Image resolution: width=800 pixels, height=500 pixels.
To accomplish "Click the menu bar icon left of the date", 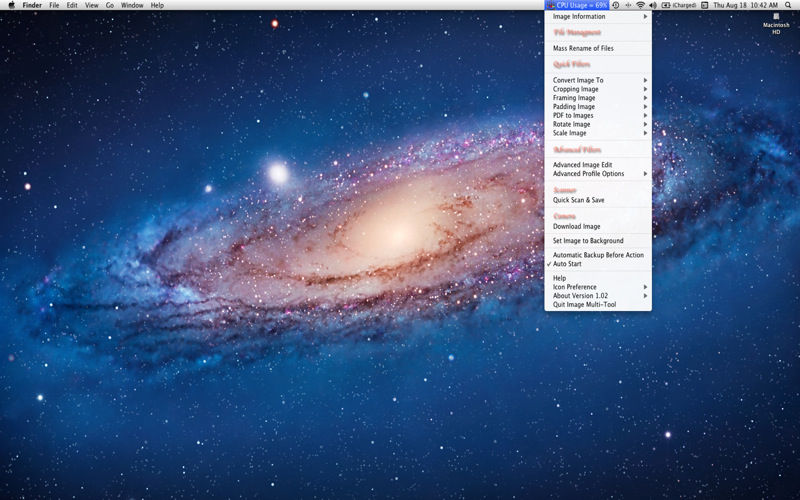I will 705,5.
